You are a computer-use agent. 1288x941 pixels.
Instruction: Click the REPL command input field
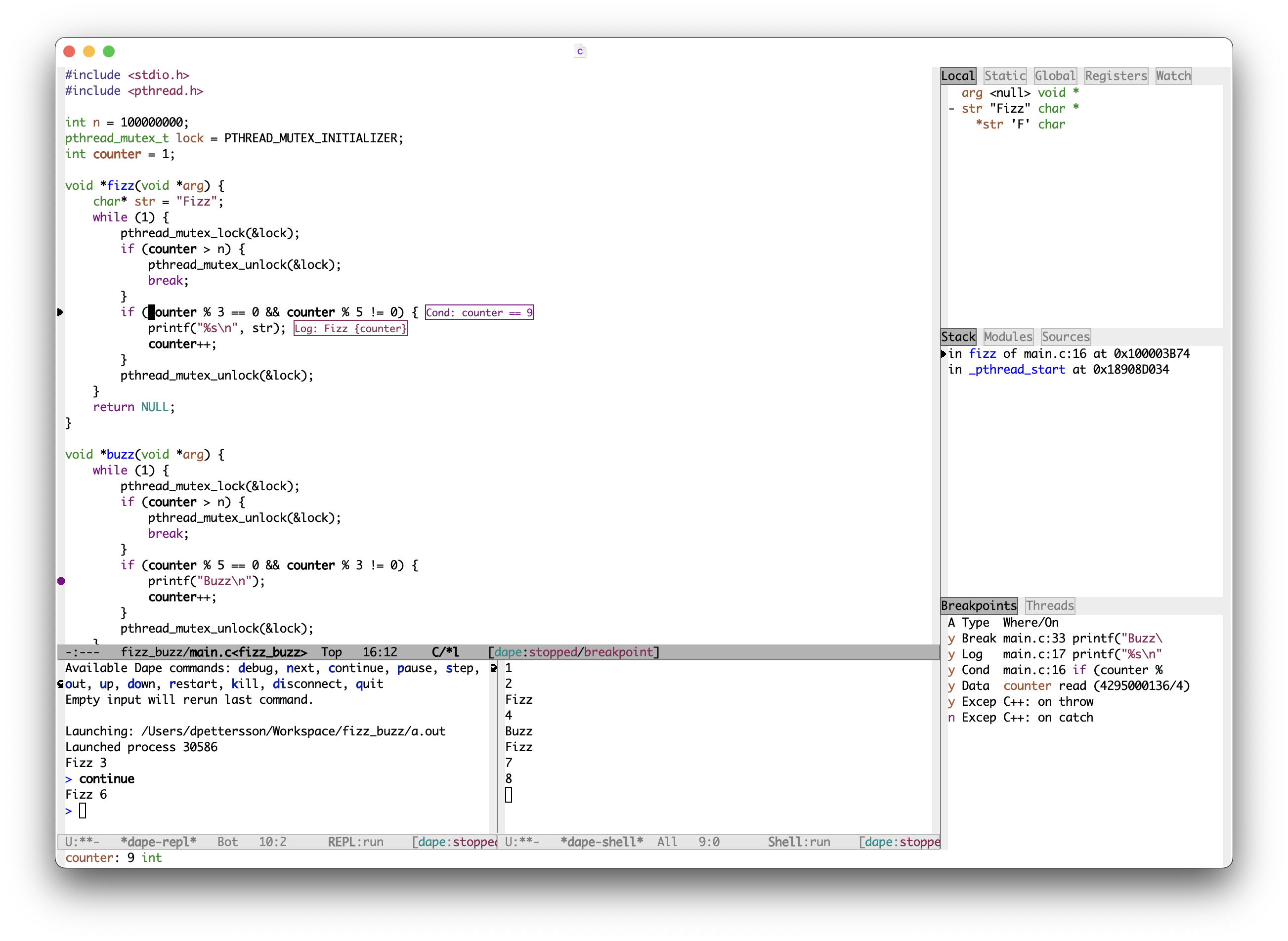point(83,811)
